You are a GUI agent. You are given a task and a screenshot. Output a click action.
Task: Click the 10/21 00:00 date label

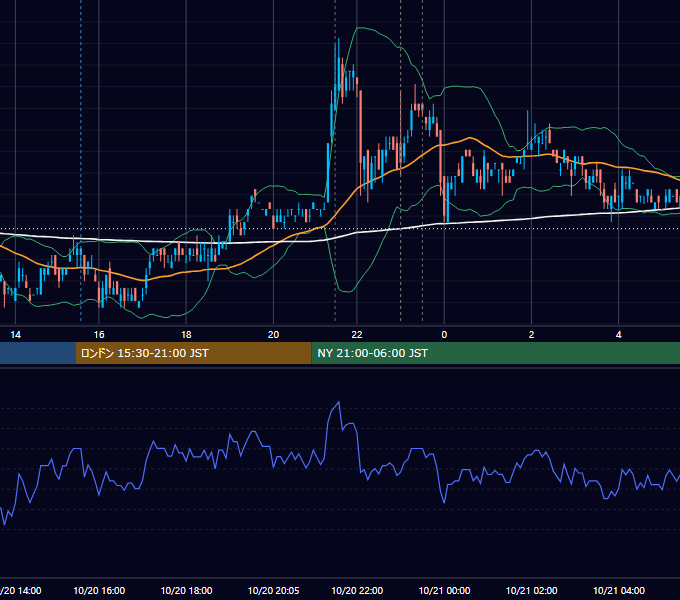pyautogui.click(x=445, y=590)
